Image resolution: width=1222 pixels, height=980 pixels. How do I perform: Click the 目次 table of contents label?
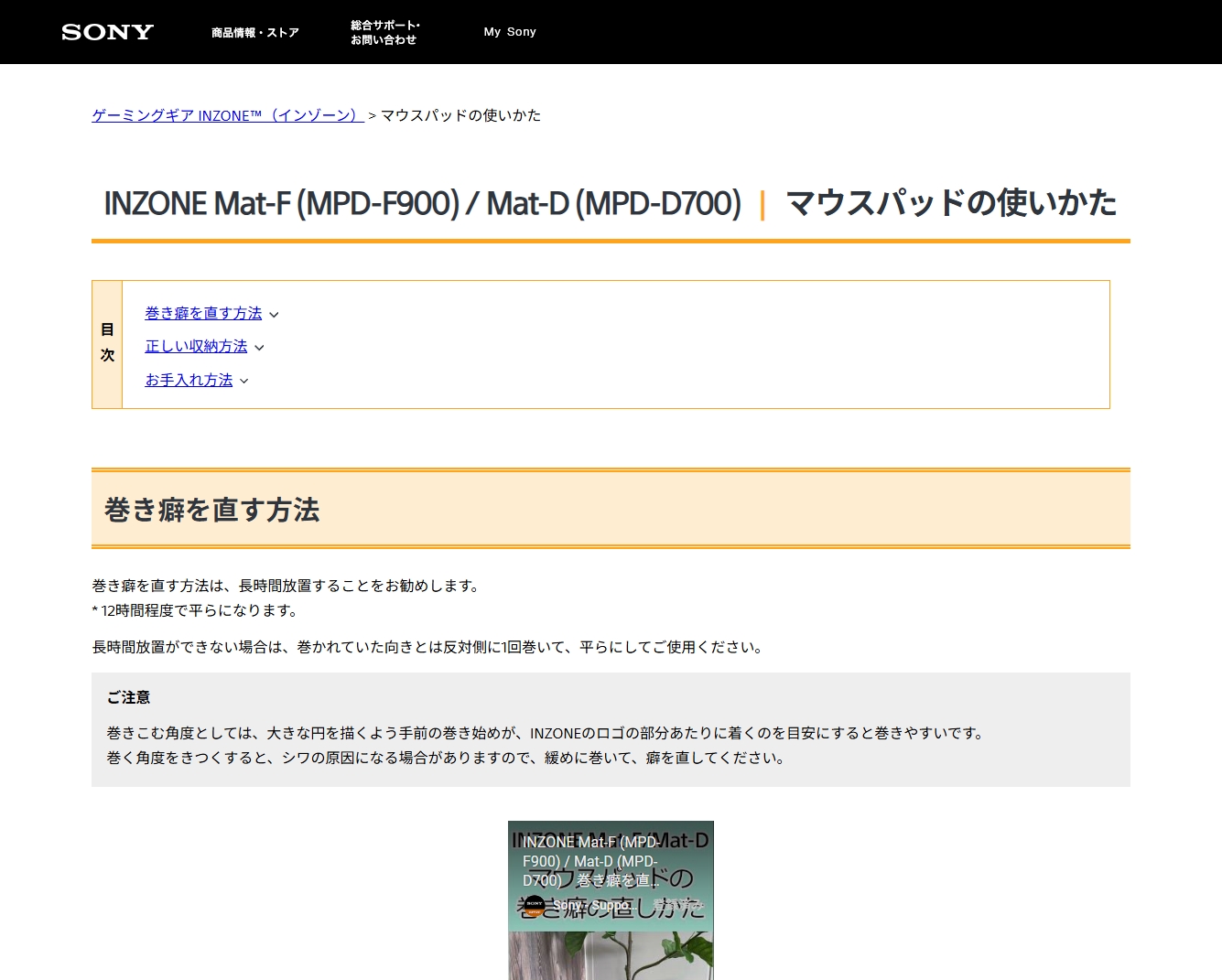click(x=107, y=343)
